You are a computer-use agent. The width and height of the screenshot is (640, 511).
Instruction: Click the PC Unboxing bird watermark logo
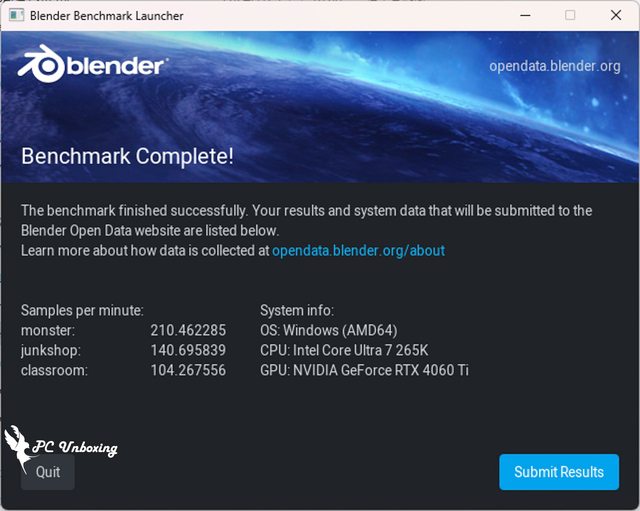[17, 447]
